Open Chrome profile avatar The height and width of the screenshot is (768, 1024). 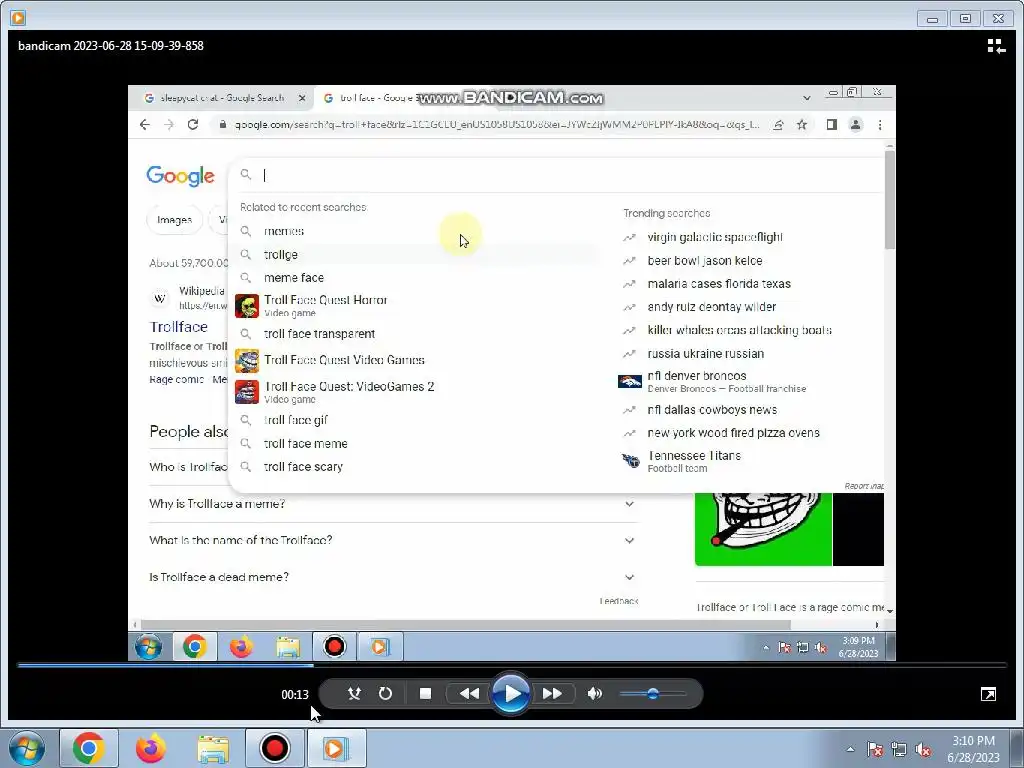coord(856,125)
